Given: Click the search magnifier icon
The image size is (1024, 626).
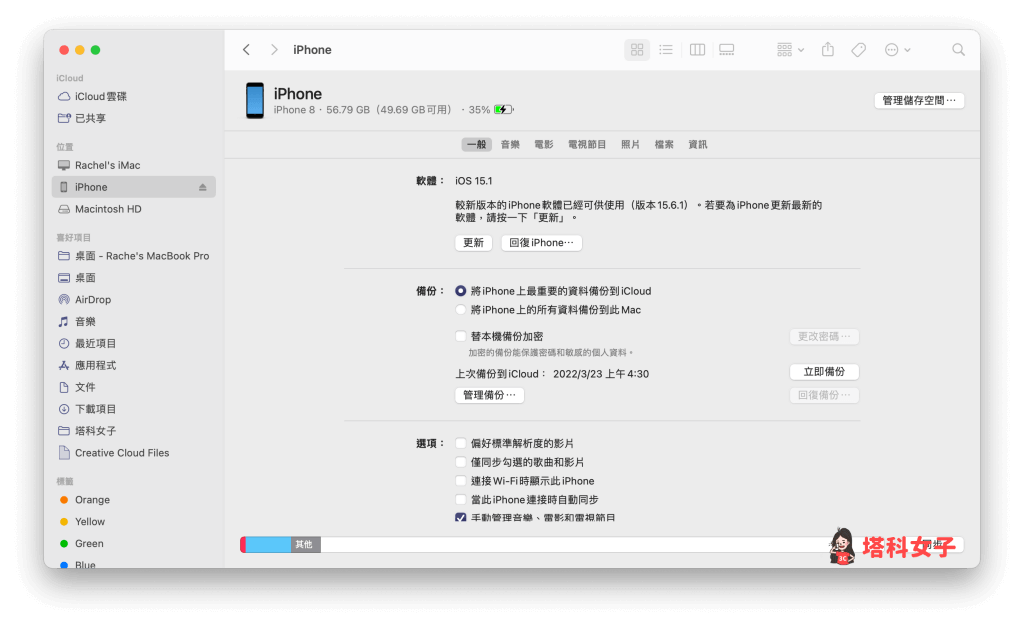Looking at the screenshot, I should coord(958,50).
